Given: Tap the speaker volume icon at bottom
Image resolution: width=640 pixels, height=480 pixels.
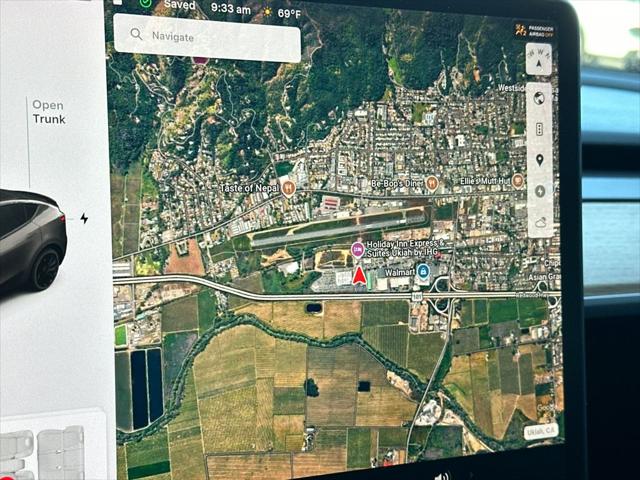Looking at the screenshot, I should click(x=441, y=476).
